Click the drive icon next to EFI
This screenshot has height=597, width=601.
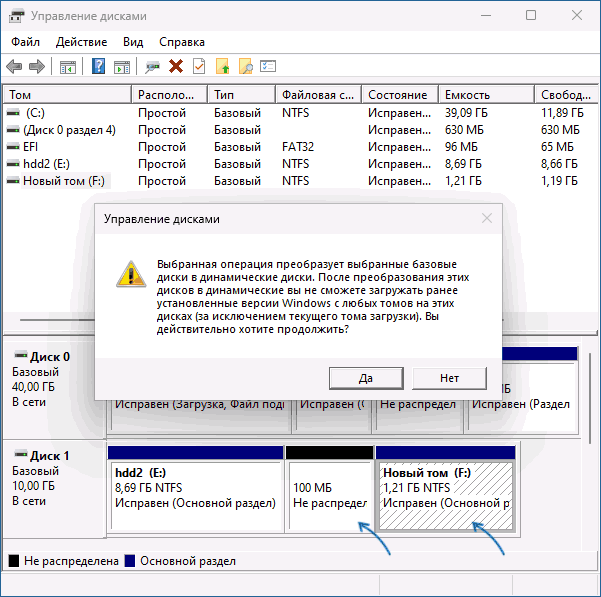pos(13,147)
